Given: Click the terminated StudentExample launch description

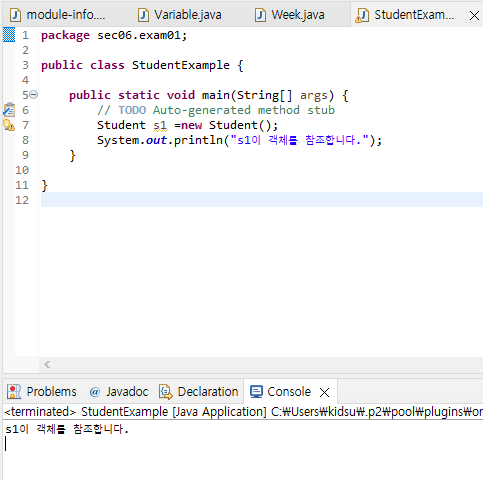Looking at the screenshot, I should pos(243,412).
